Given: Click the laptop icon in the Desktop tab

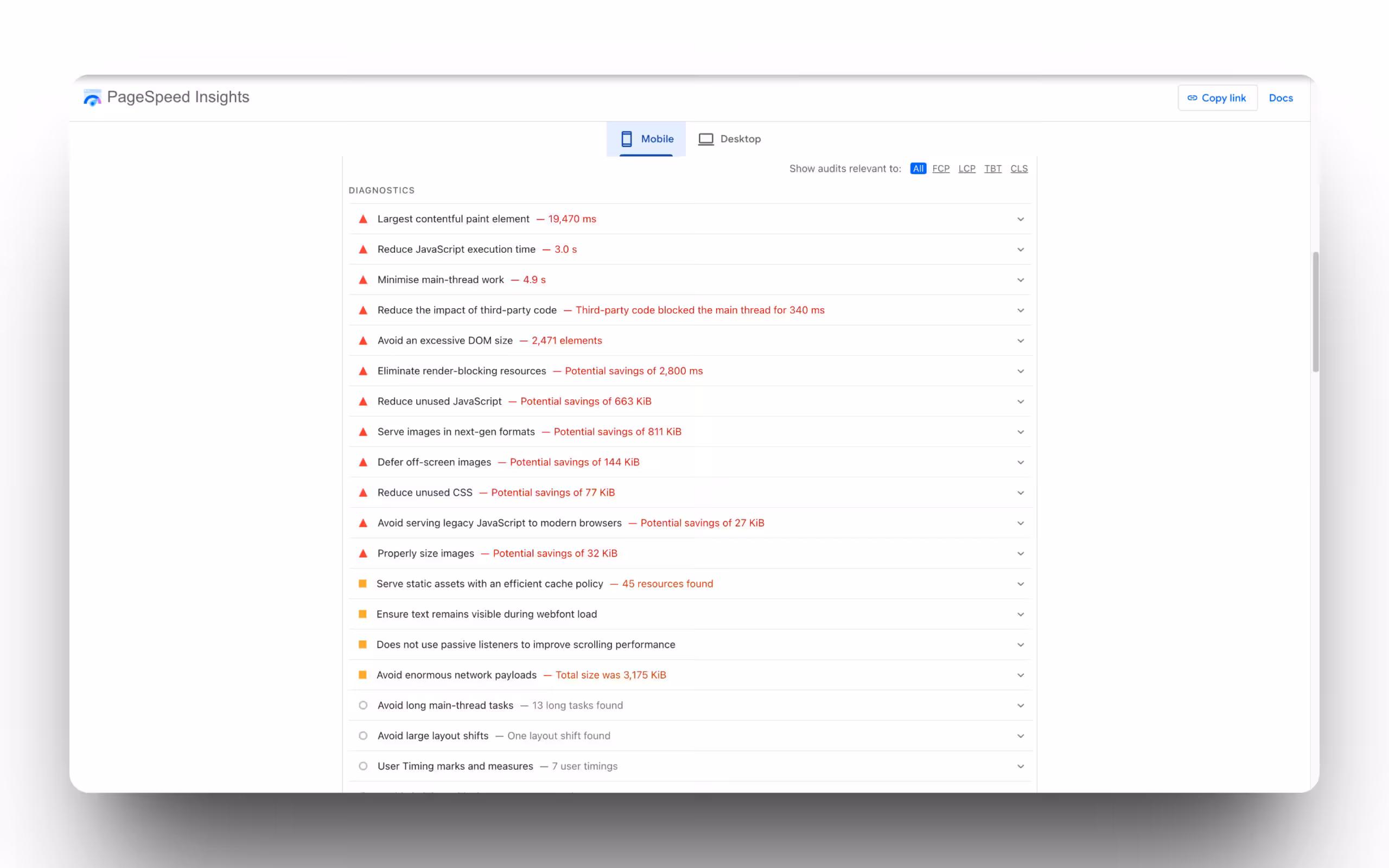Looking at the screenshot, I should click(705, 139).
